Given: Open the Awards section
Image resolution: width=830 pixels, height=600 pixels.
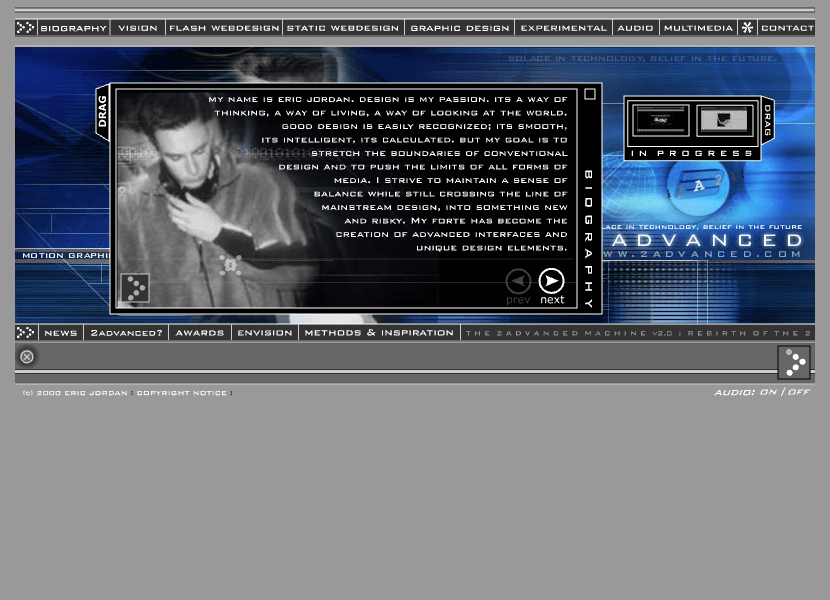Looking at the screenshot, I should (x=200, y=333).
